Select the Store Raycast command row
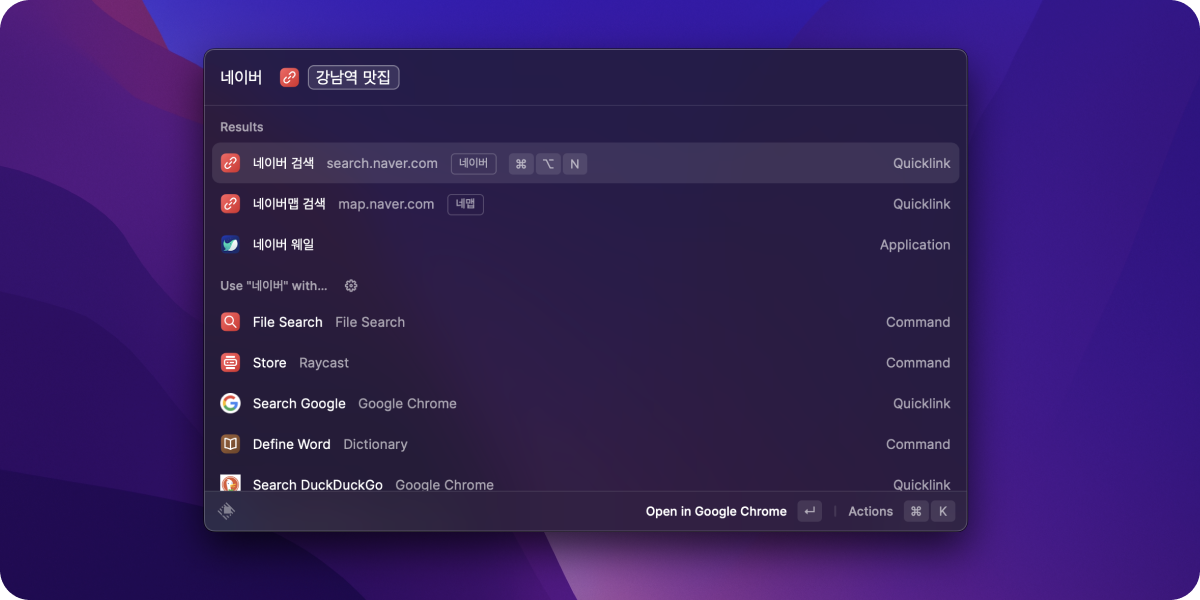Image resolution: width=1200 pixels, height=600 pixels. coord(585,363)
